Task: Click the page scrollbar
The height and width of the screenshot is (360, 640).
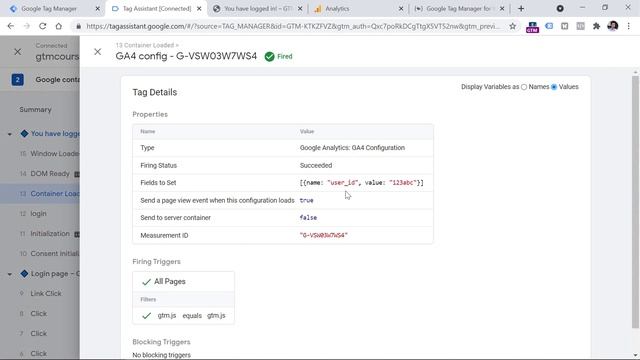Action: coord(635,202)
